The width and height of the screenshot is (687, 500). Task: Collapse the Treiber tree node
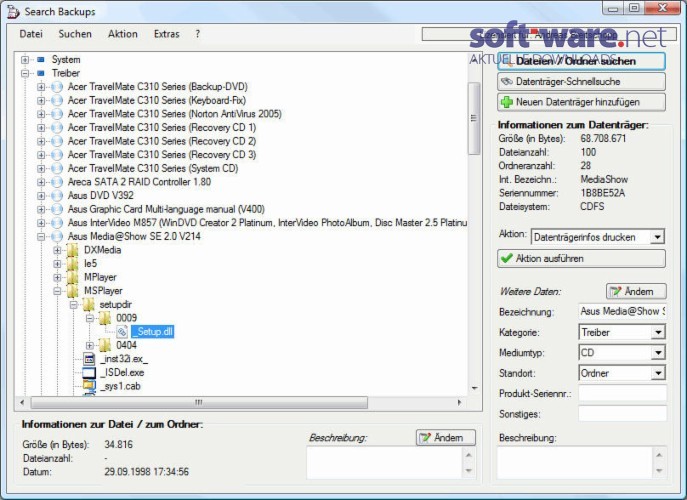(x=25, y=73)
